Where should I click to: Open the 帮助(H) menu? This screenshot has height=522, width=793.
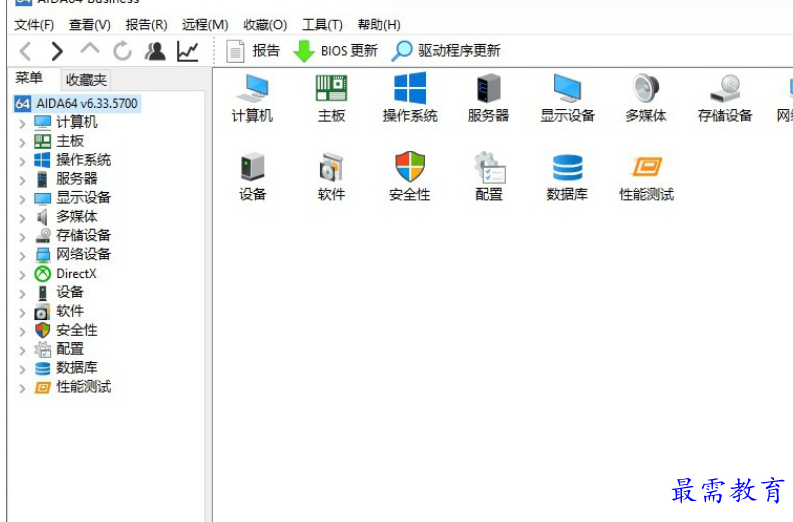point(379,25)
